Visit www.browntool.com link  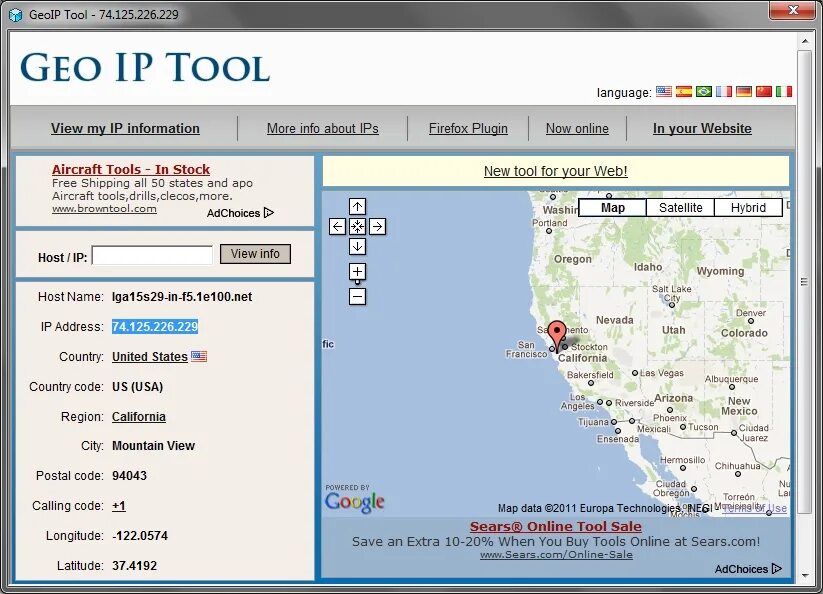[x=104, y=209]
